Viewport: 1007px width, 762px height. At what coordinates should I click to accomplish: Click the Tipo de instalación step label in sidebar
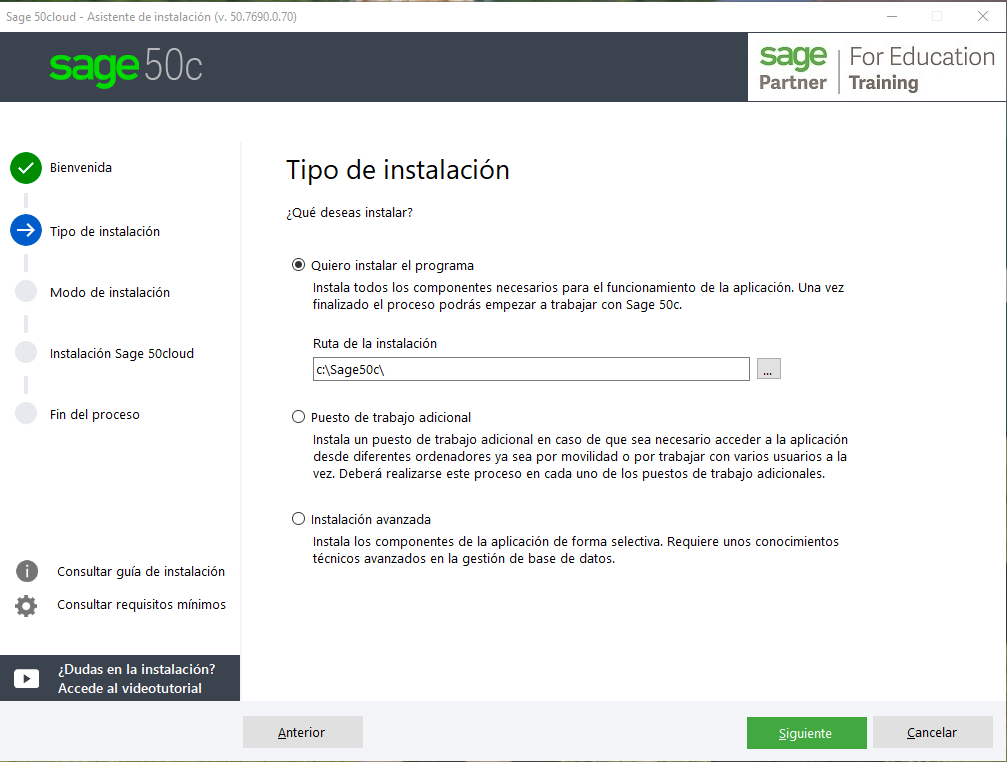105,231
